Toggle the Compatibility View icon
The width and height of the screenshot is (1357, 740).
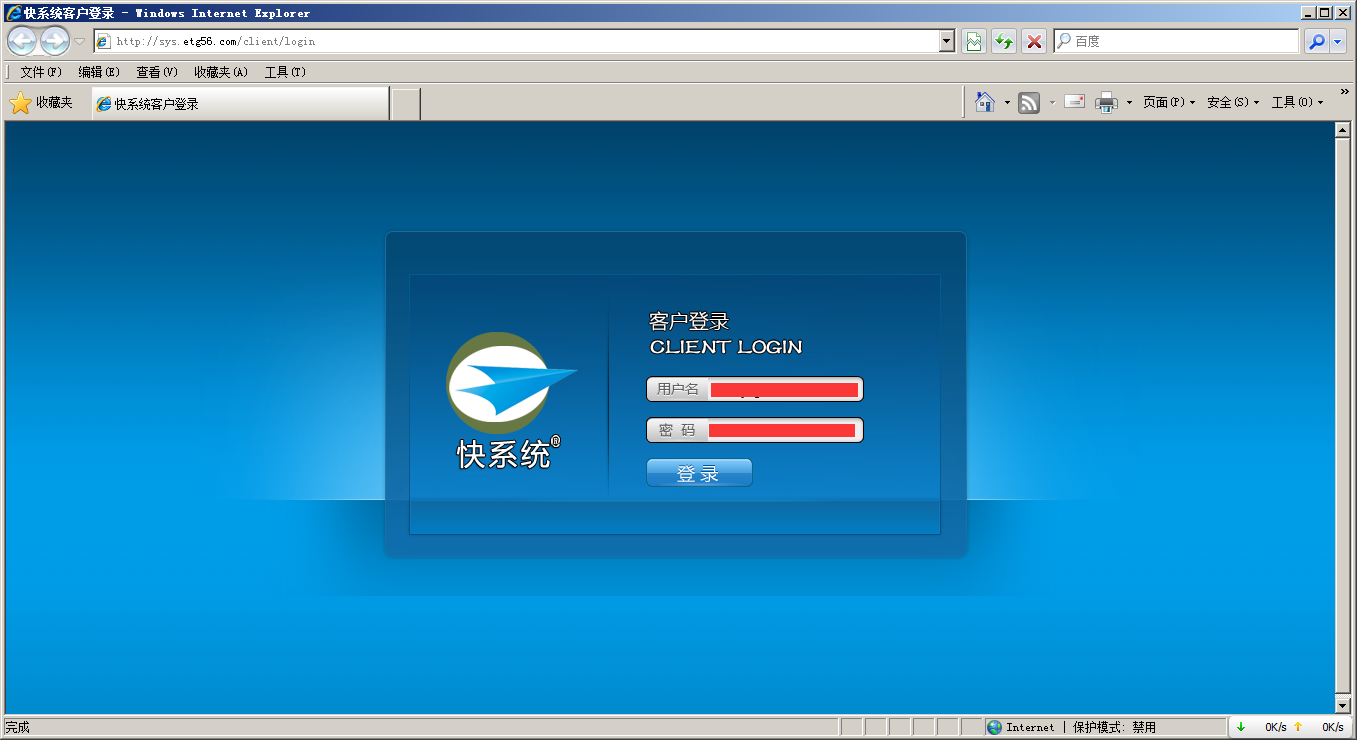click(x=974, y=41)
